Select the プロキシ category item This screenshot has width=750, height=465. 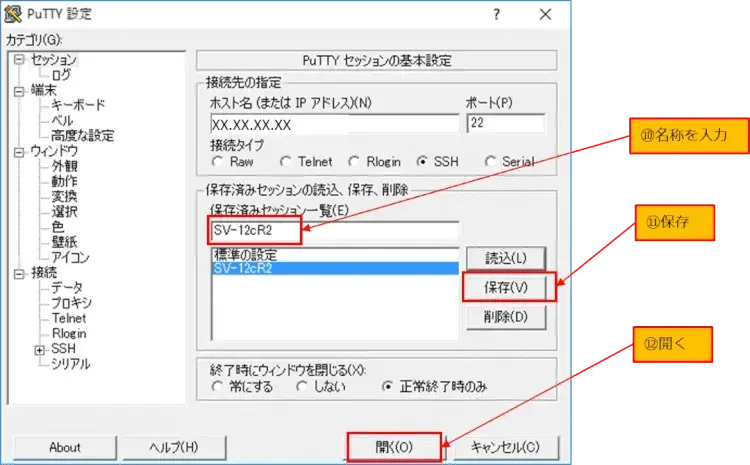pyautogui.click(x=71, y=303)
